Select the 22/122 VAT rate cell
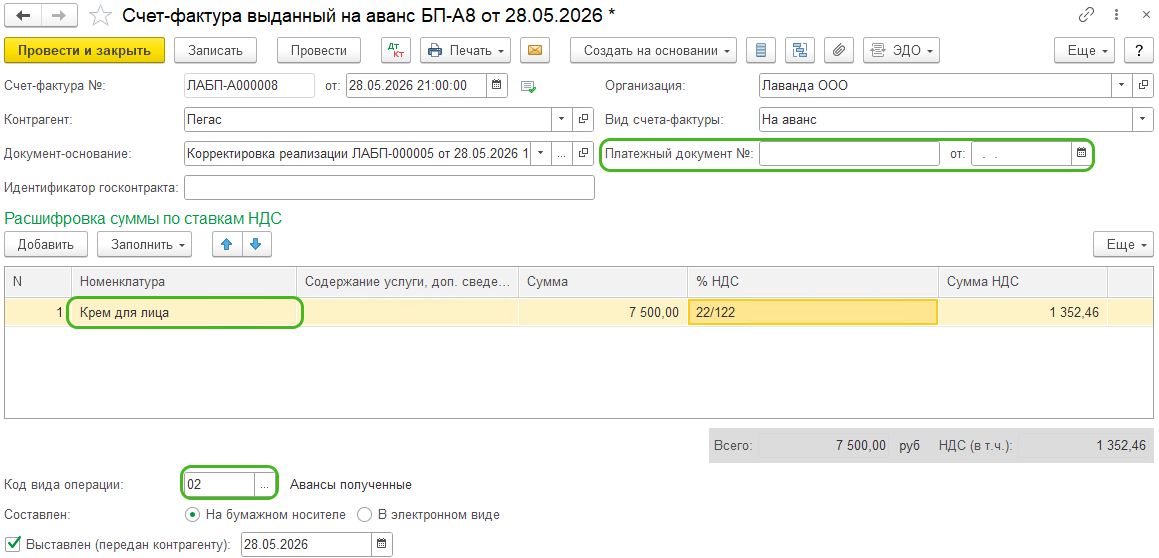Viewport: 1159px width, 558px height. (813, 313)
